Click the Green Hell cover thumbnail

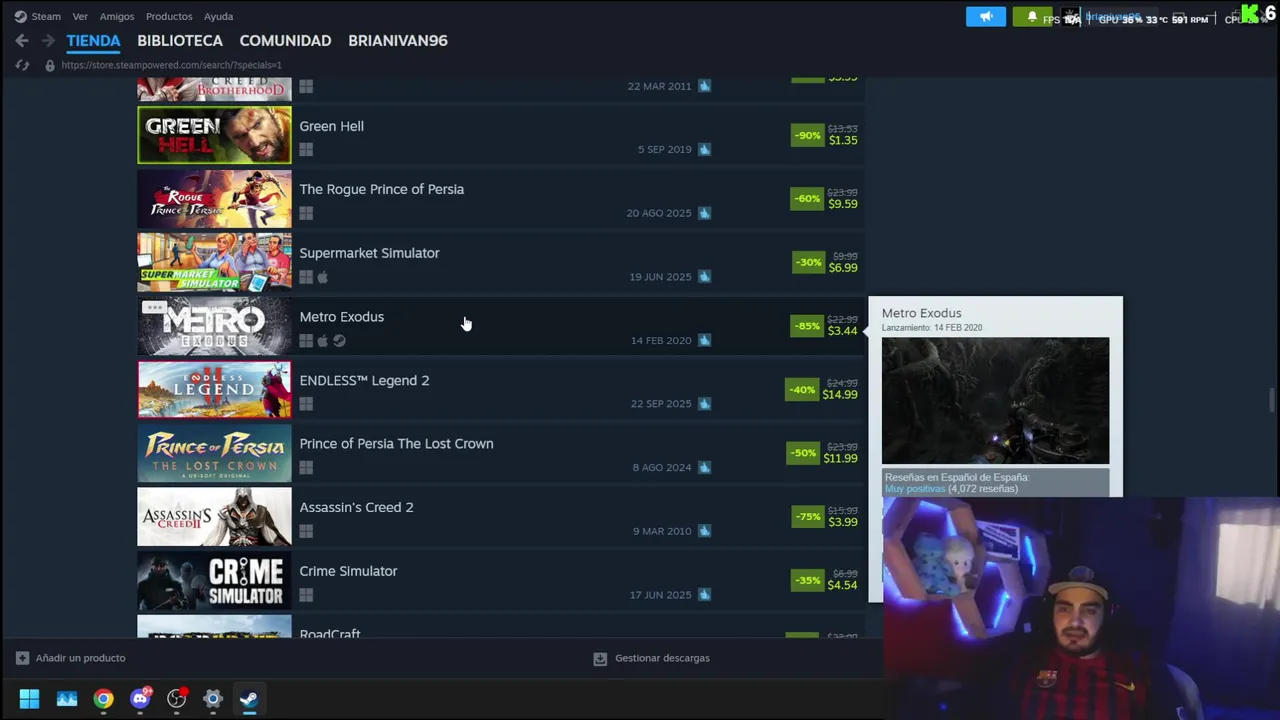coord(214,135)
